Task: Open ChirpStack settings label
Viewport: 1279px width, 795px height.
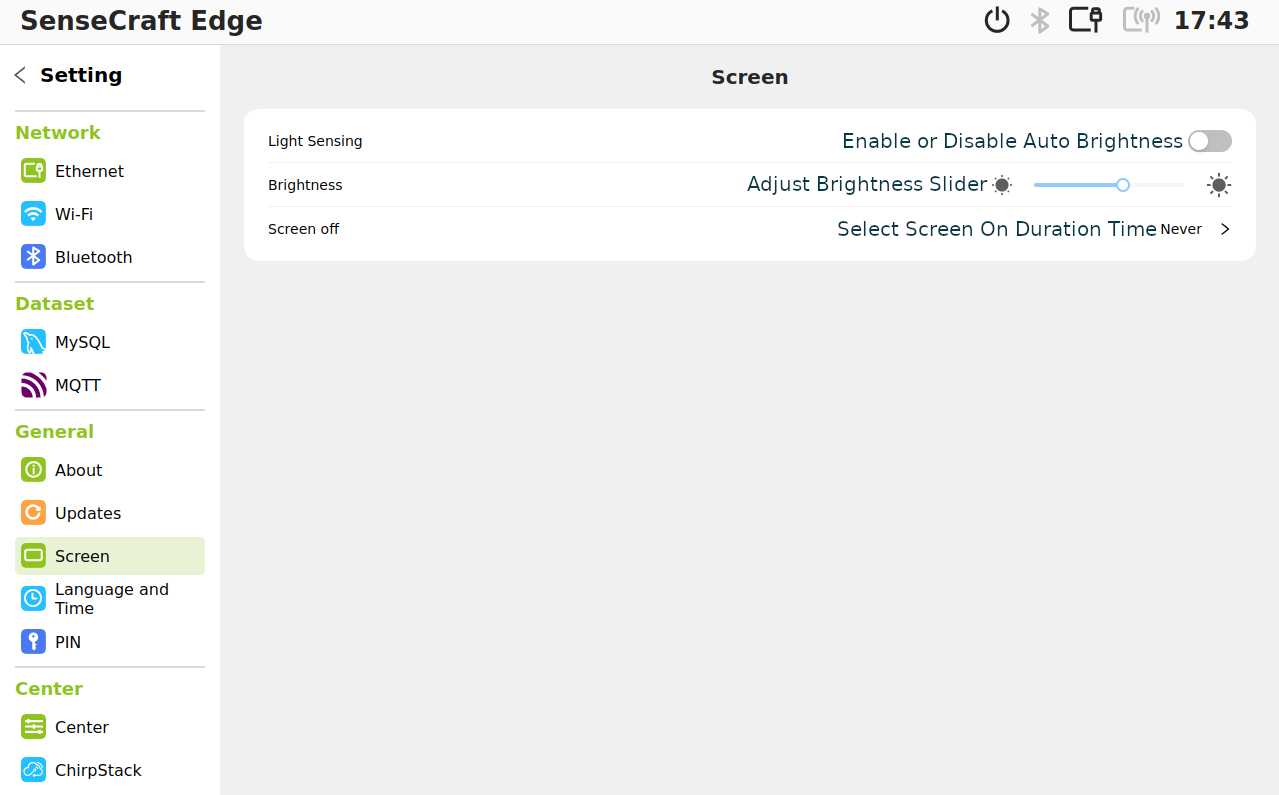Action: pyautogui.click(x=98, y=770)
